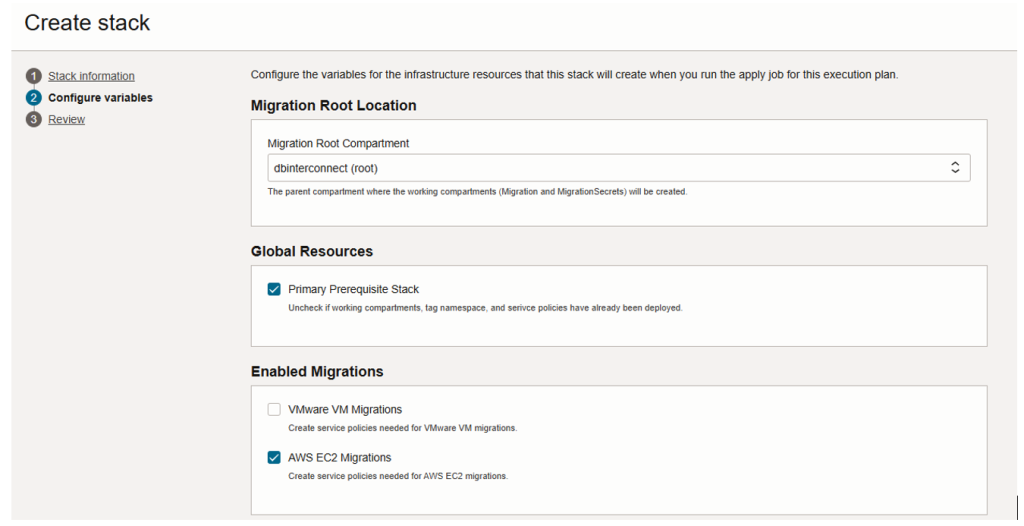Click the step 3 number circle
Image resolution: width=1024 pixels, height=526 pixels.
34,120
